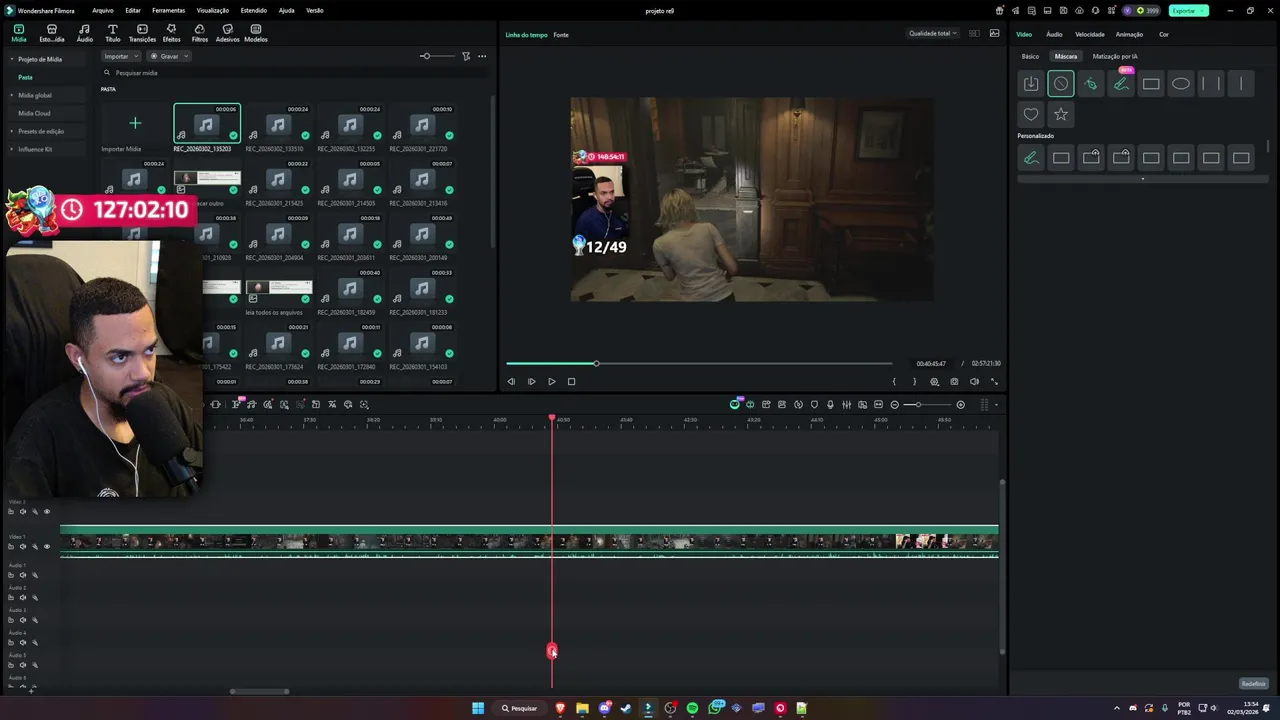Select the double line mask shape
This screenshot has height=720, width=1280.
(1211, 84)
